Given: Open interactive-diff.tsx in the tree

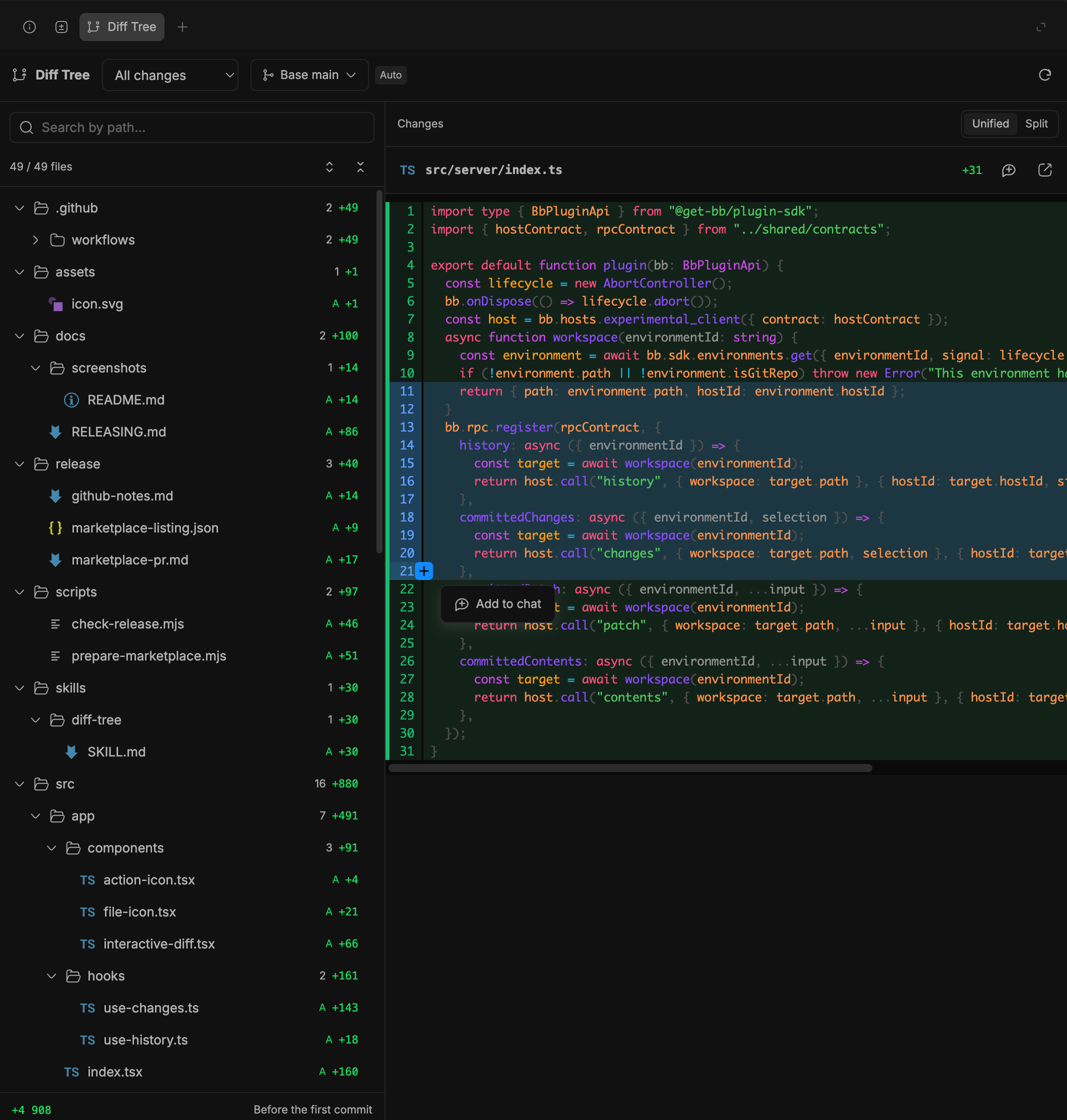Looking at the screenshot, I should 159,943.
